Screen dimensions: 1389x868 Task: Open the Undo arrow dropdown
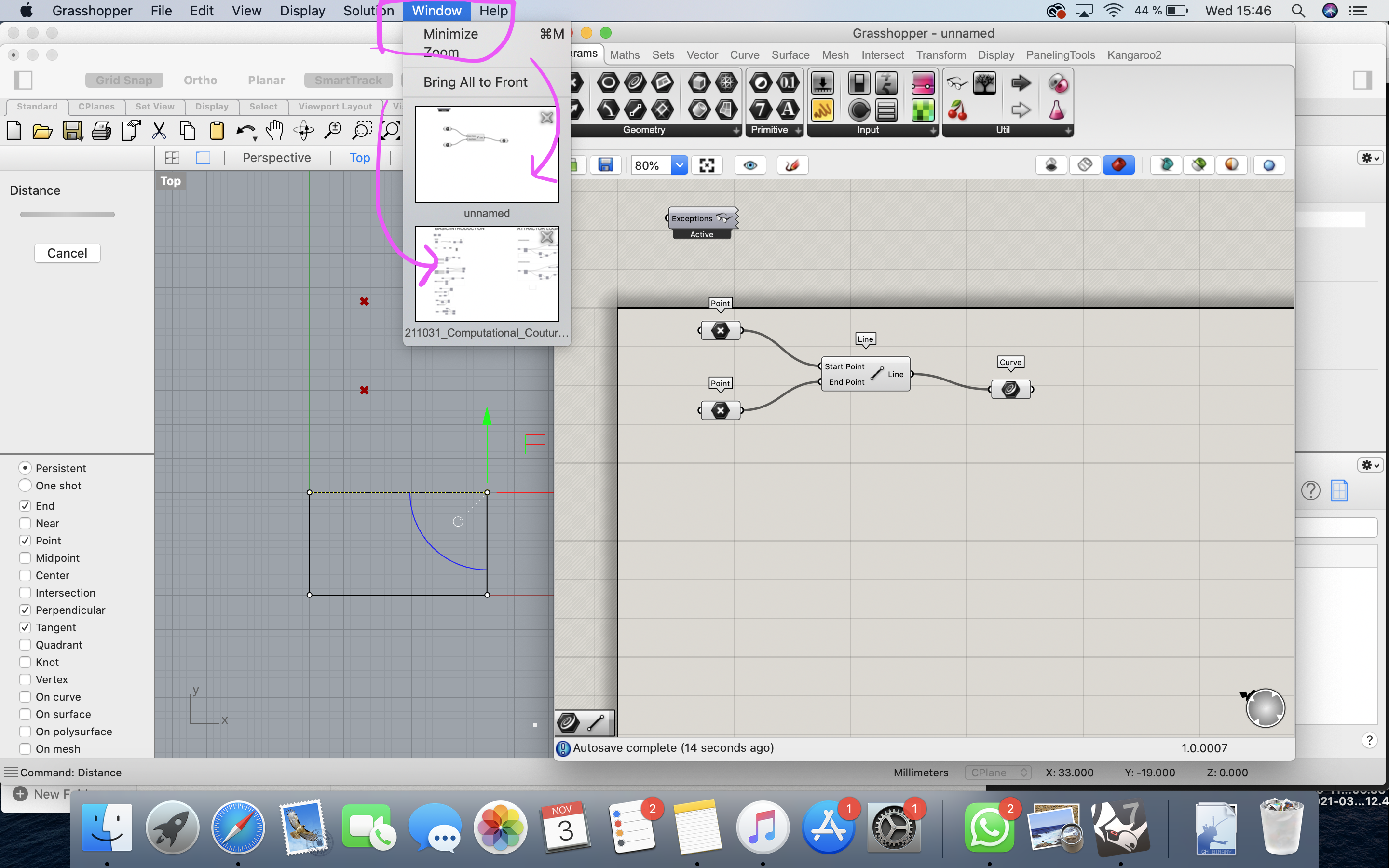255,138
